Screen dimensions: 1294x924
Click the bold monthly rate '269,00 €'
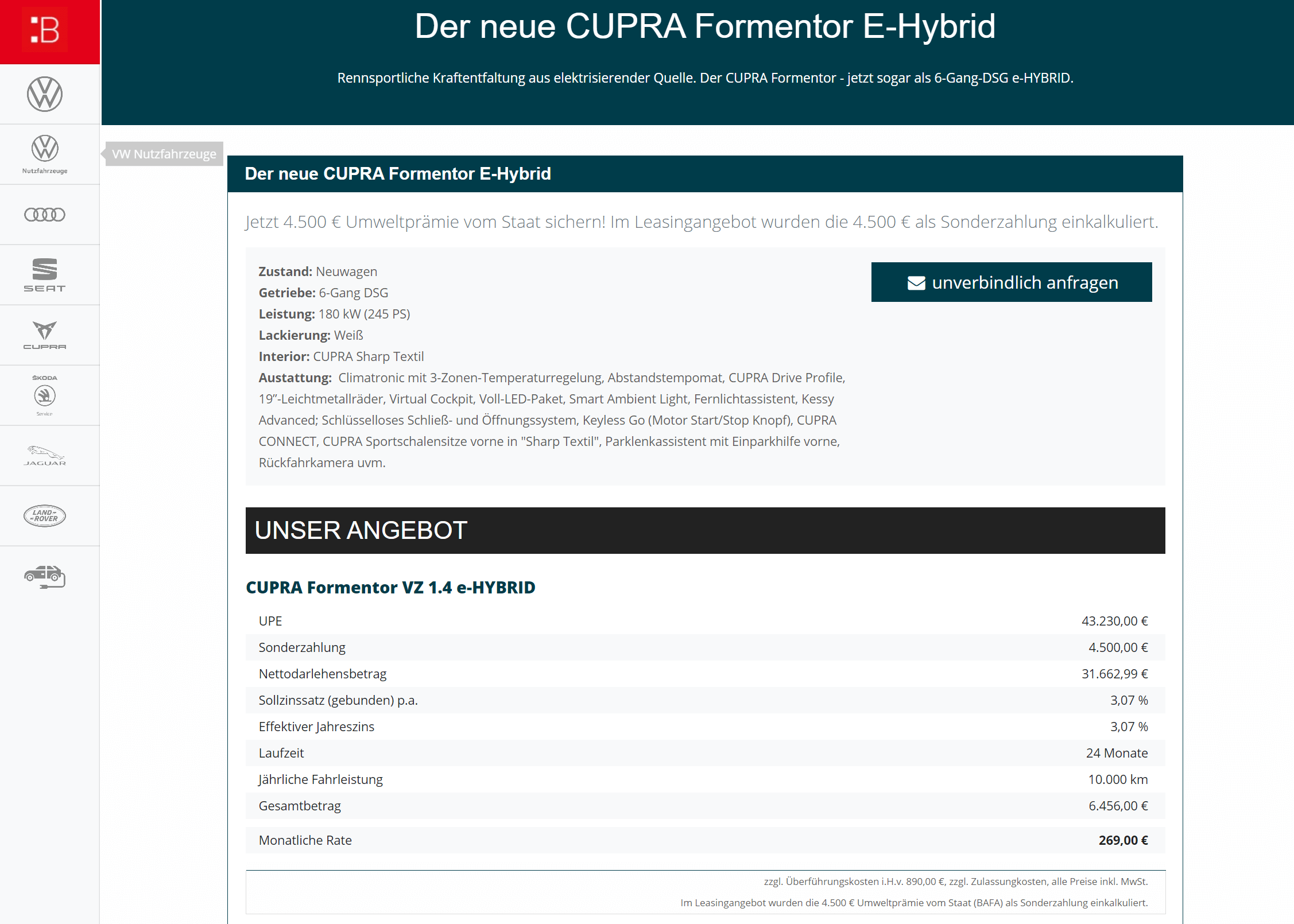(x=1123, y=840)
